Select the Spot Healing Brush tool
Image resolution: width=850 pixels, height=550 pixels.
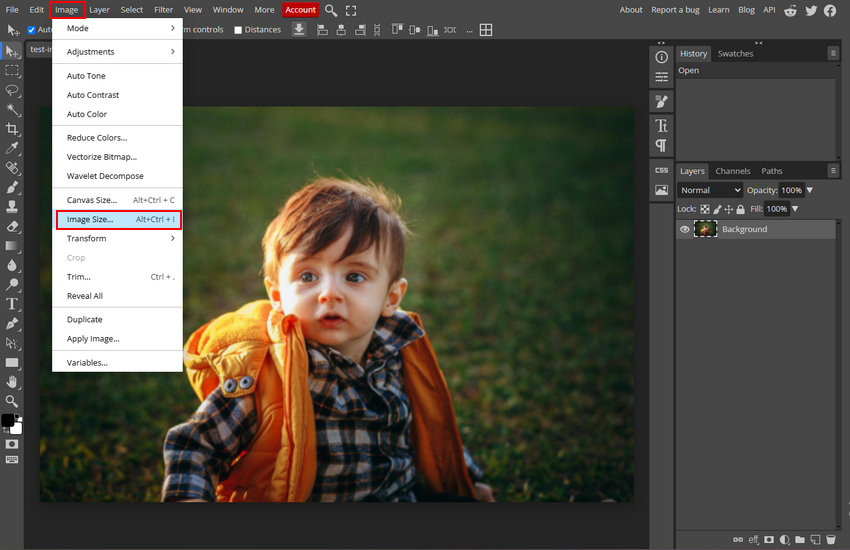(11, 167)
